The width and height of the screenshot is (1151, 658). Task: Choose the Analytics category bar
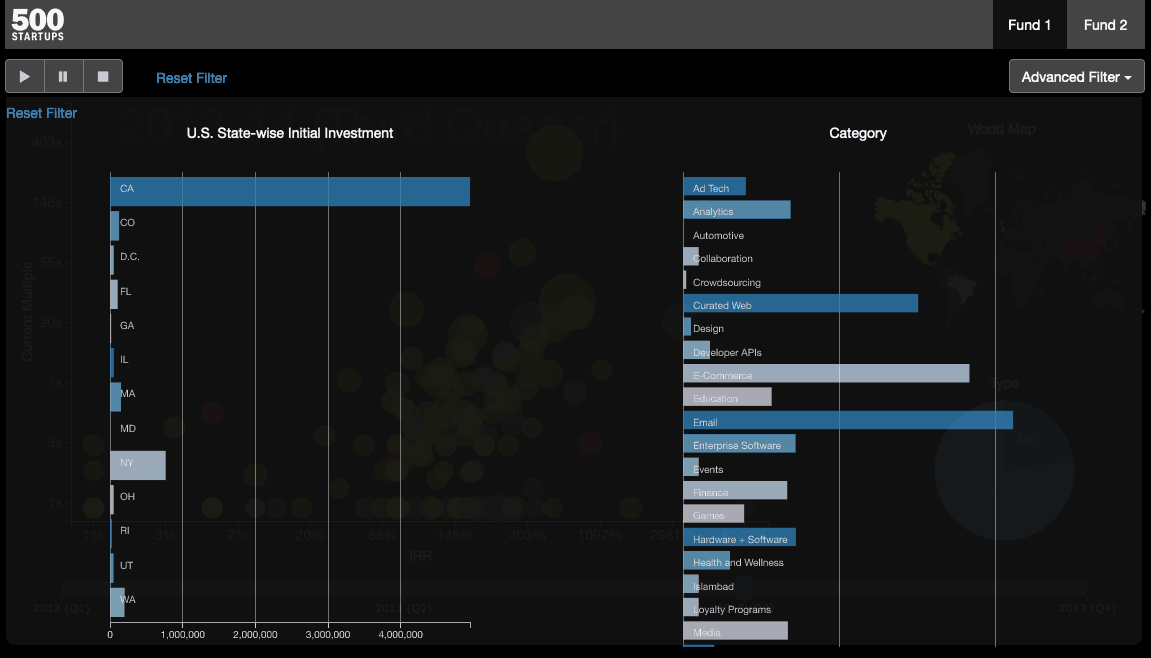pyautogui.click(x=737, y=210)
